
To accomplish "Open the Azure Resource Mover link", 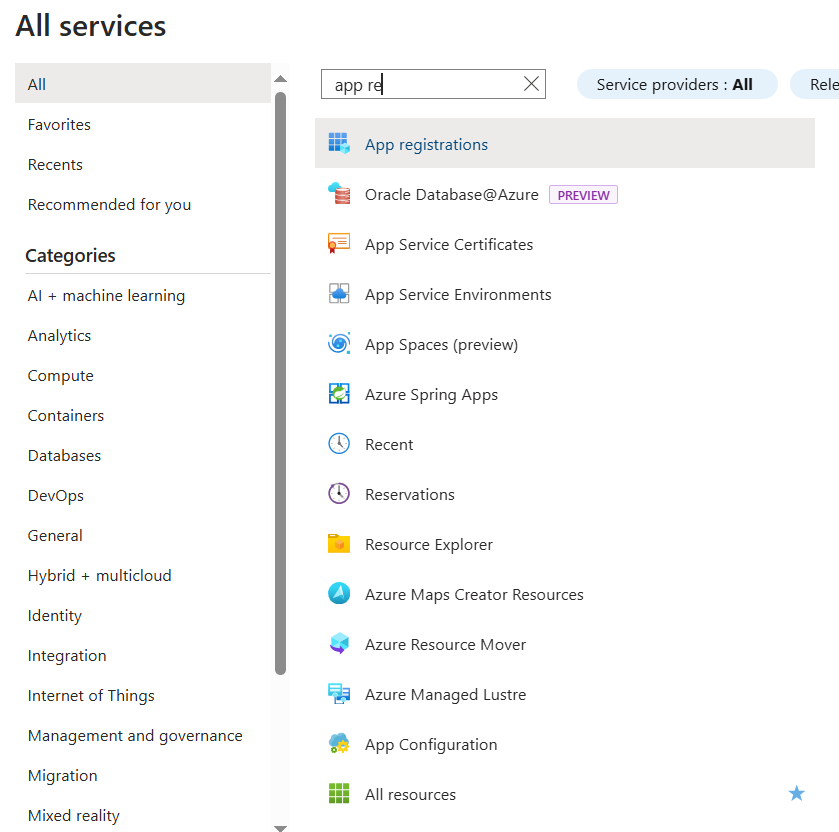I will 445,645.
